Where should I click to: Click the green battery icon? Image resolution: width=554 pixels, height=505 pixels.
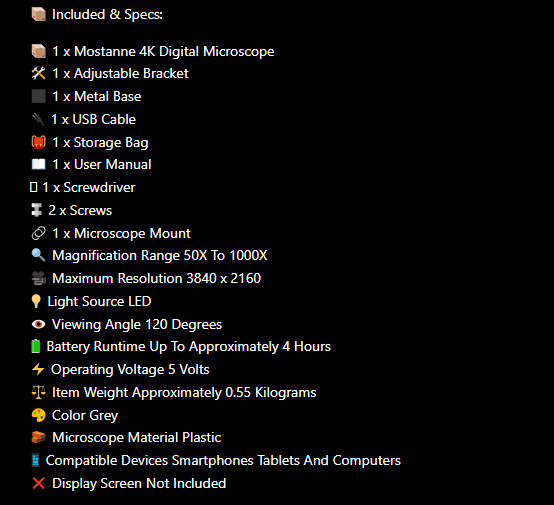36,346
